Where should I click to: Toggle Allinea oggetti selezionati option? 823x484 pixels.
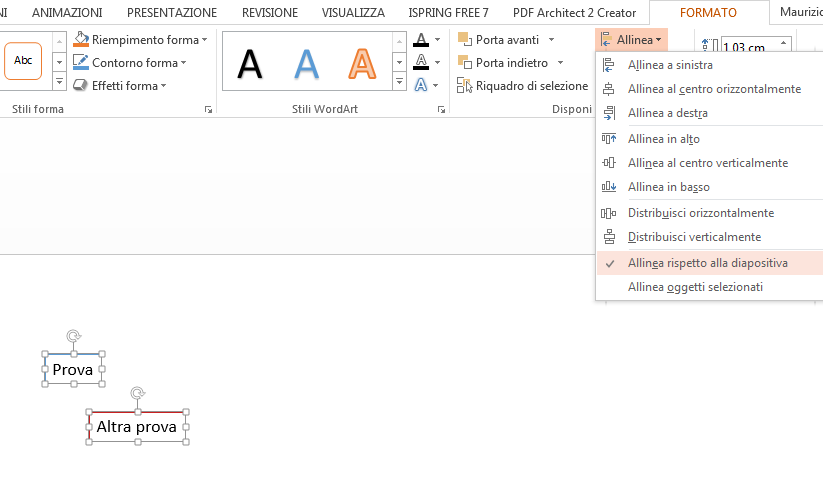pyautogui.click(x=710, y=287)
